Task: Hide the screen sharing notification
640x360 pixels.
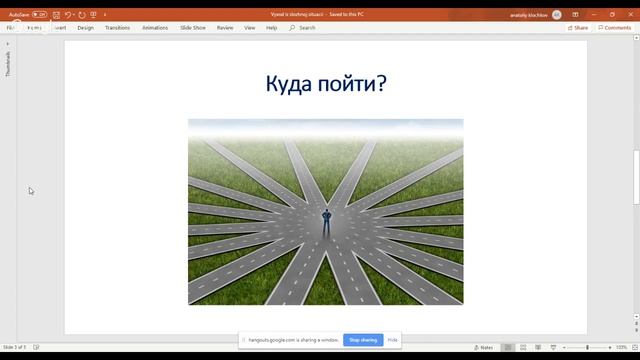Action: 392,340
